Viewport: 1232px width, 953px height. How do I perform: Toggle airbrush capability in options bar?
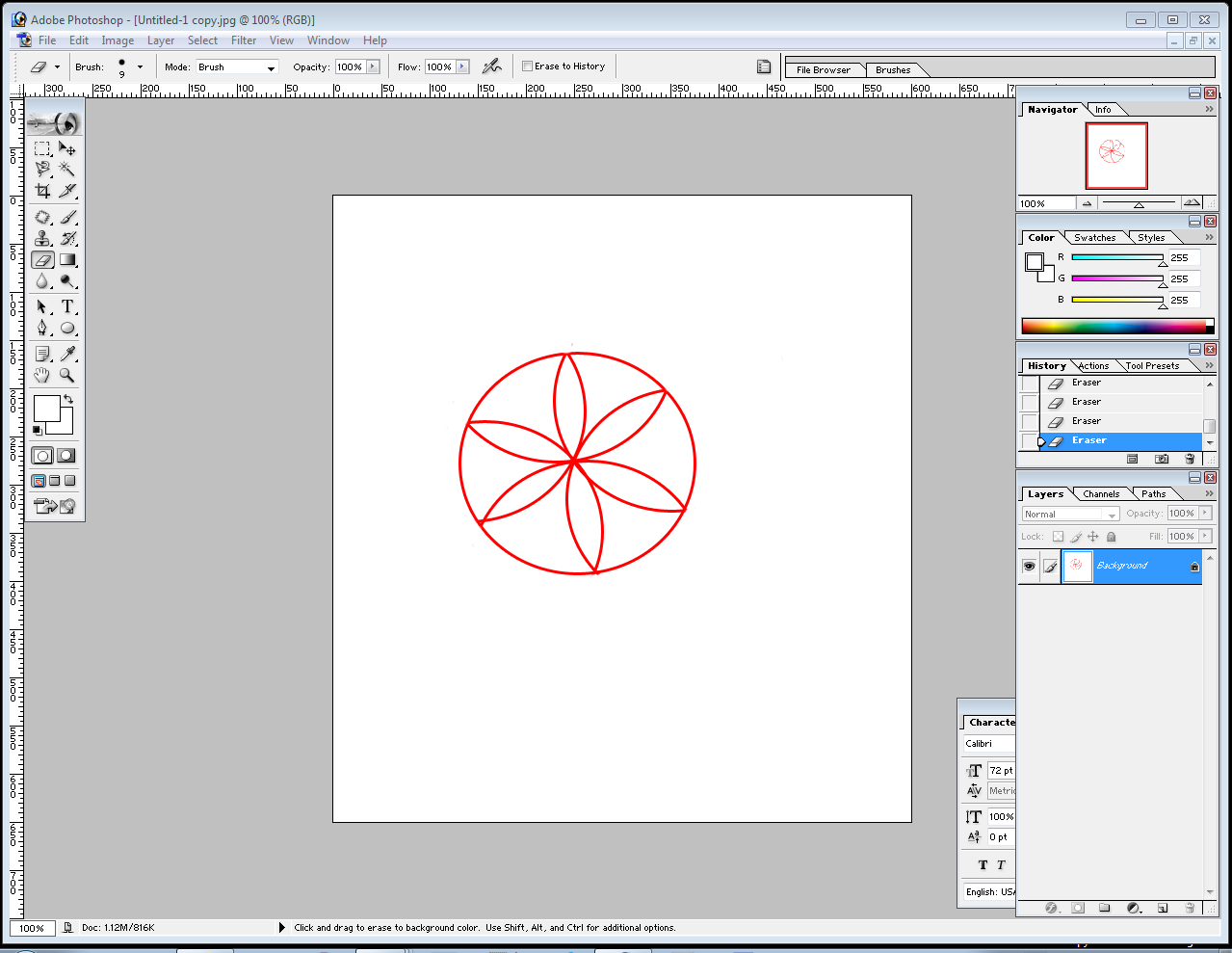click(x=492, y=66)
